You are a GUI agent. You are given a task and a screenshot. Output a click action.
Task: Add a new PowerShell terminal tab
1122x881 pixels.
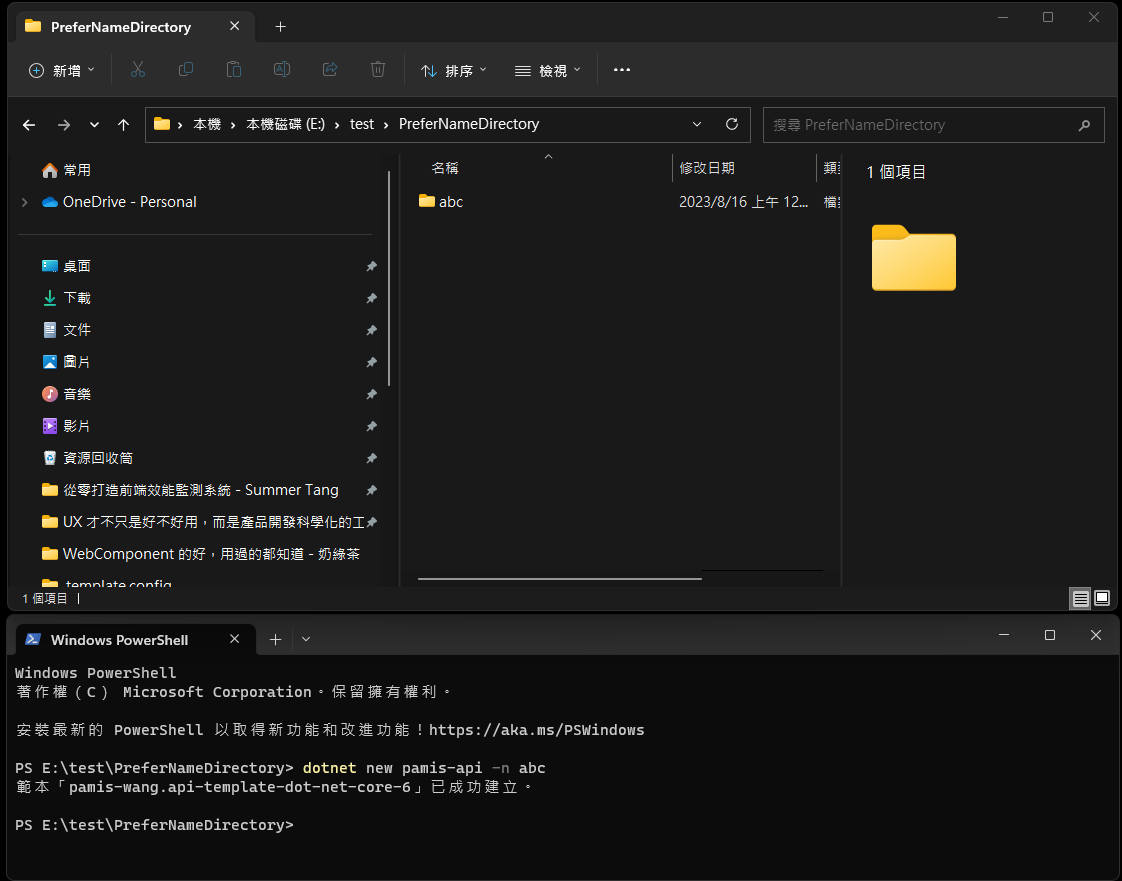pyautogui.click(x=275, y=640)
